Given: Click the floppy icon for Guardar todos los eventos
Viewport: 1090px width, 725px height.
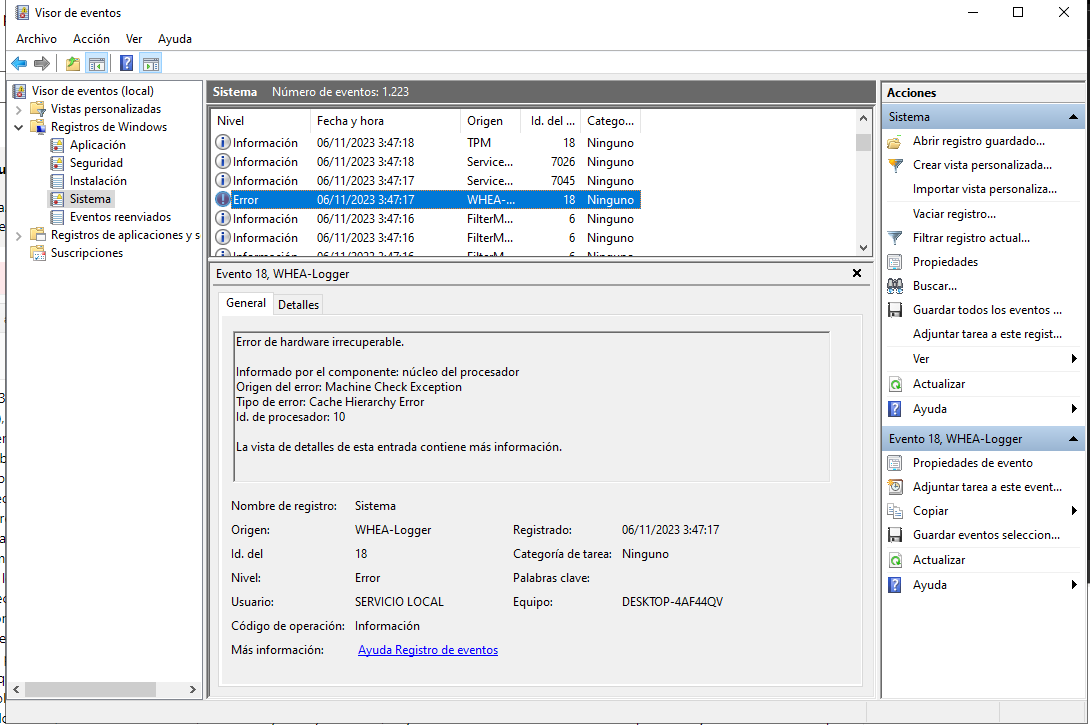Looking at the screenshot, I should point(895,310).
